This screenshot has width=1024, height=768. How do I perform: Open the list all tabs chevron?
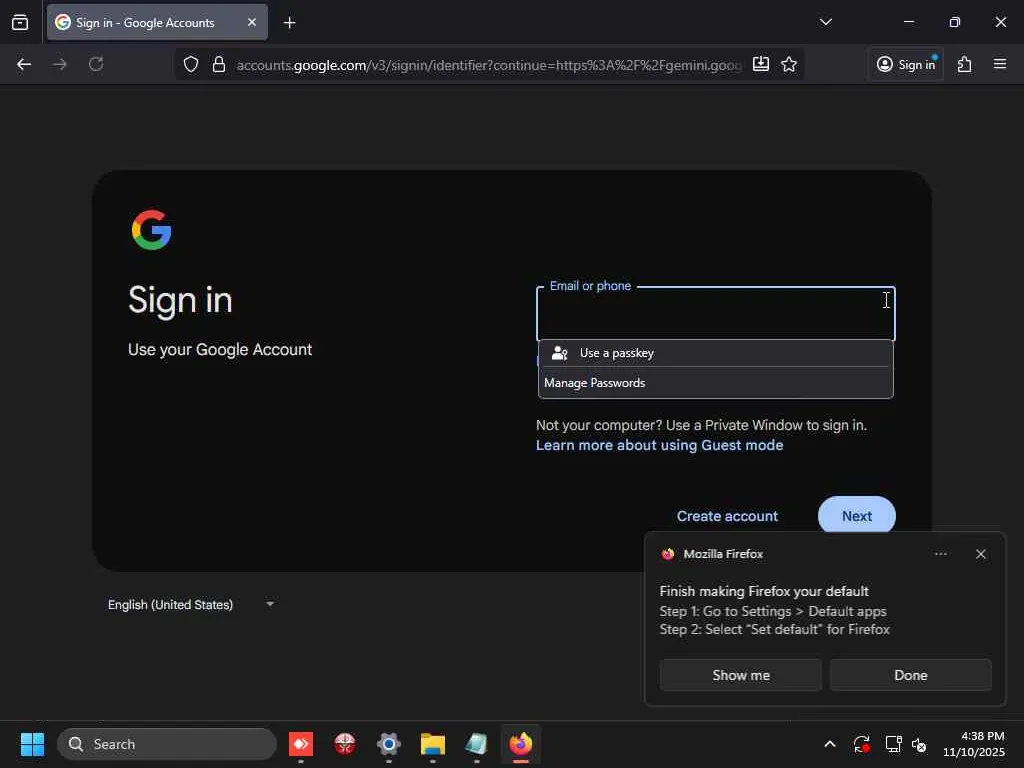(825, 22)
